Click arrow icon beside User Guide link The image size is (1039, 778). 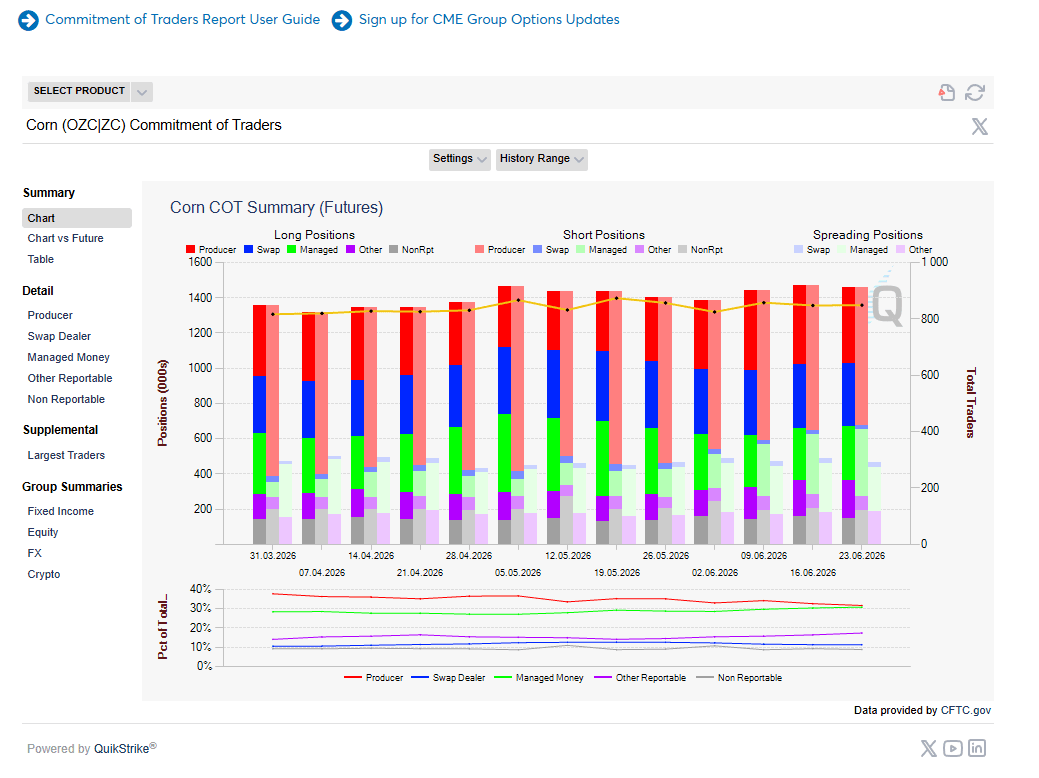tap(28, 21)
